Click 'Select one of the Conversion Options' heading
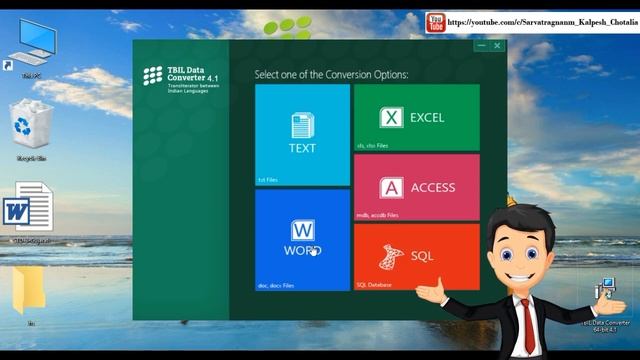The width and height of the screenshot is (640, 360). (331, 75)
